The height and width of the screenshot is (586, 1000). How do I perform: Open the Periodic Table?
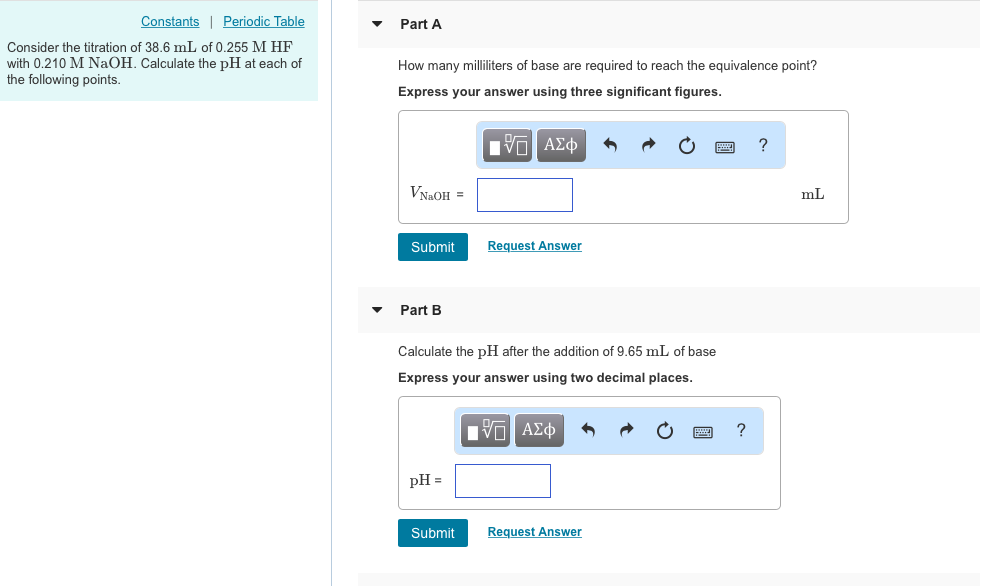(x=263, y=21)
